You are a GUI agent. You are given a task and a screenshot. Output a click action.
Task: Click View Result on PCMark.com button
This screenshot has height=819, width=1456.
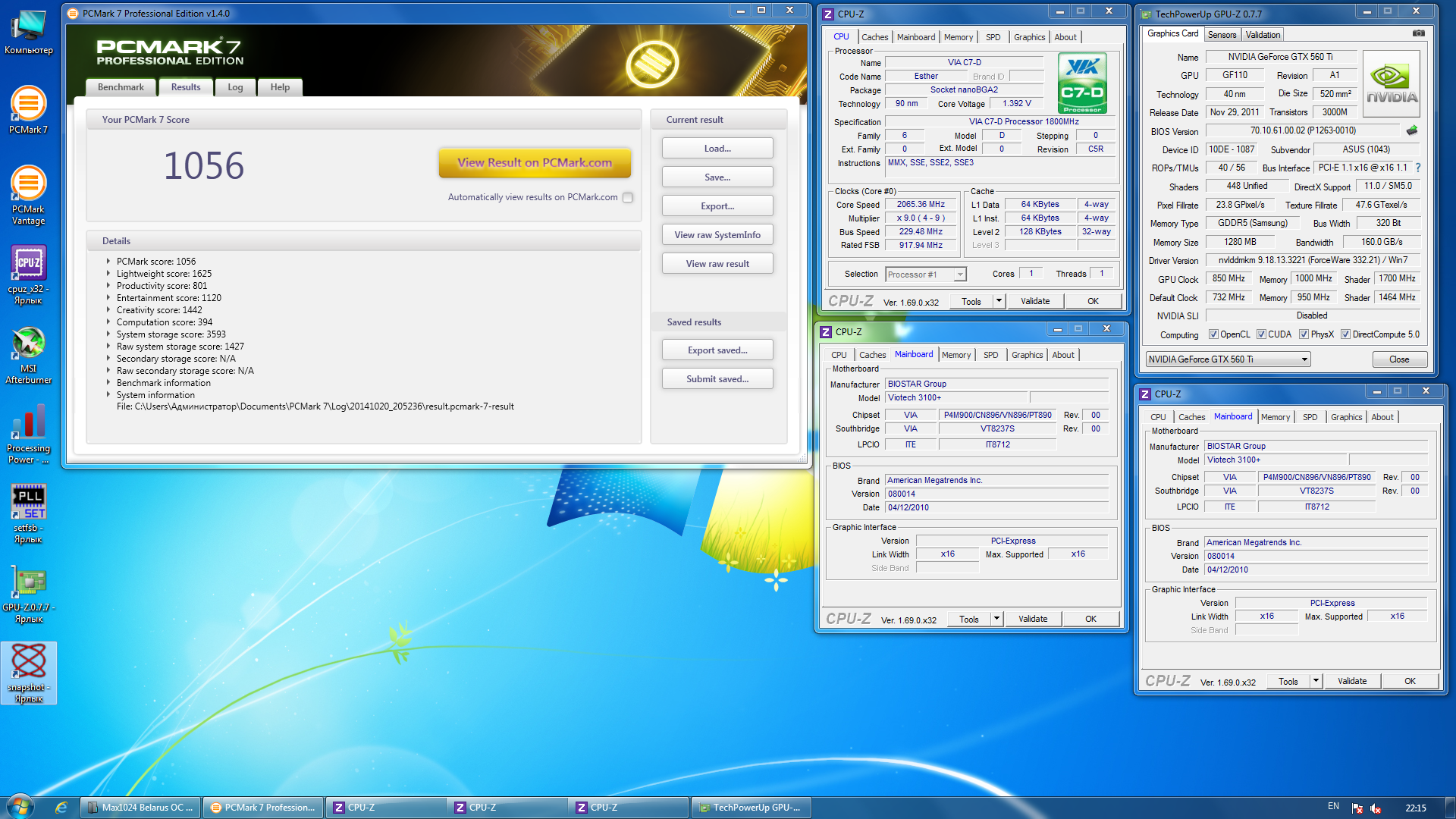point(535,162)
